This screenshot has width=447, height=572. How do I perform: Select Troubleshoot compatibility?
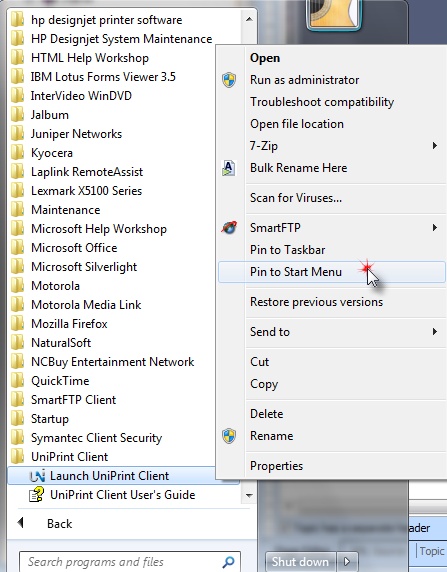(x=322, y=102)
